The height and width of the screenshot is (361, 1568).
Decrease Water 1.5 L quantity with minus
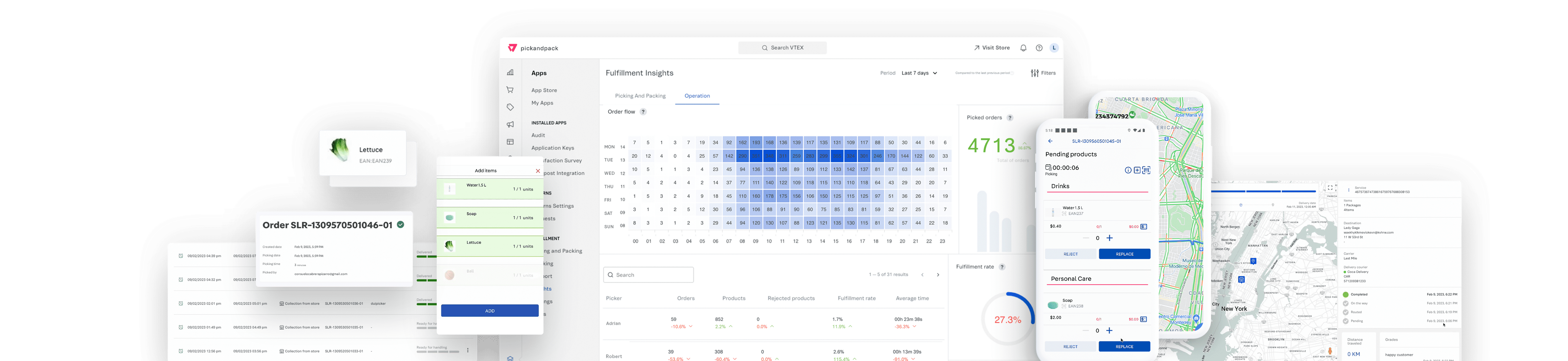[1086, 238]
